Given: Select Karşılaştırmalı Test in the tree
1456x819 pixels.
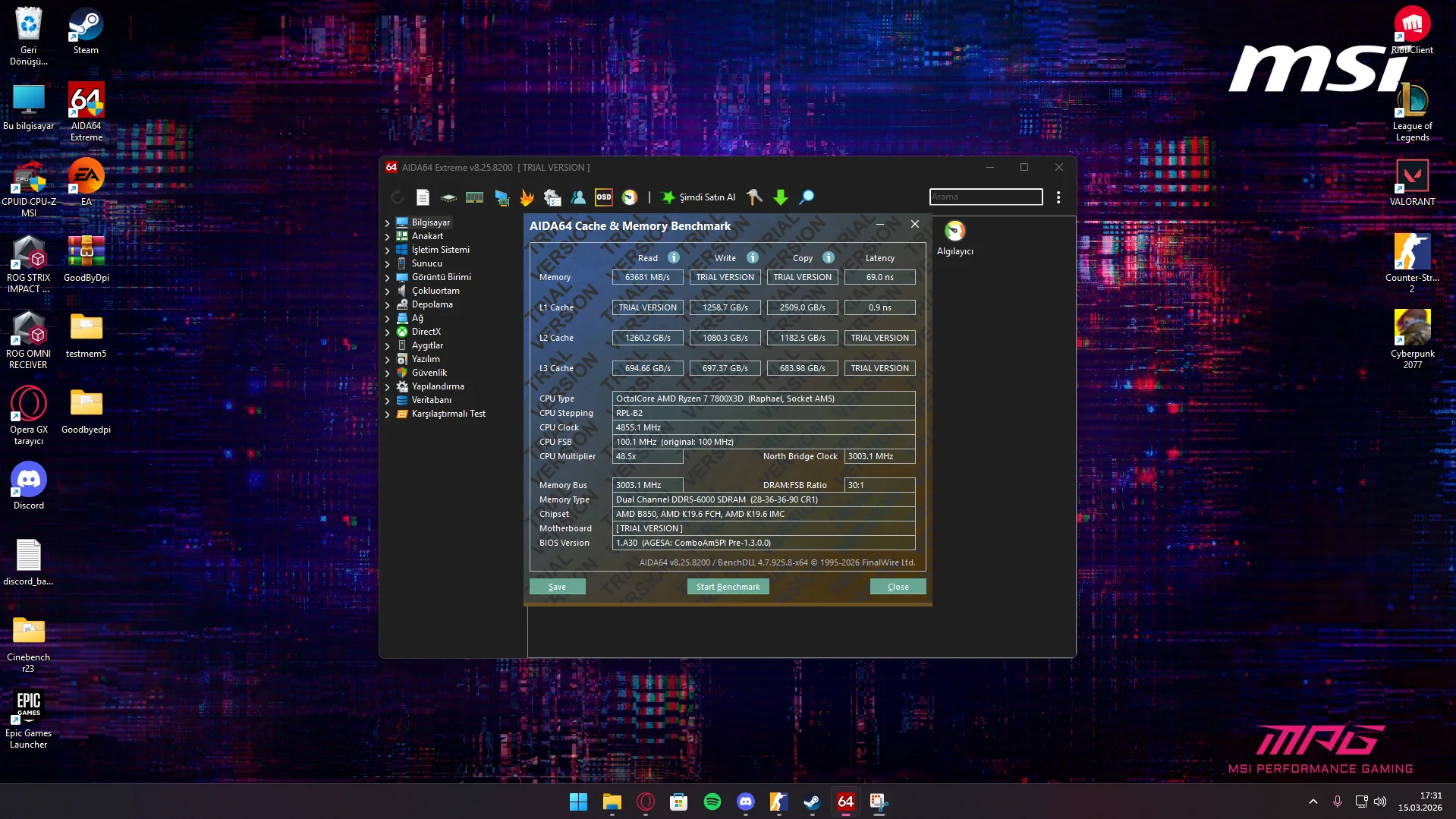Looking at the screenshot, I should (x=448, y=414).
